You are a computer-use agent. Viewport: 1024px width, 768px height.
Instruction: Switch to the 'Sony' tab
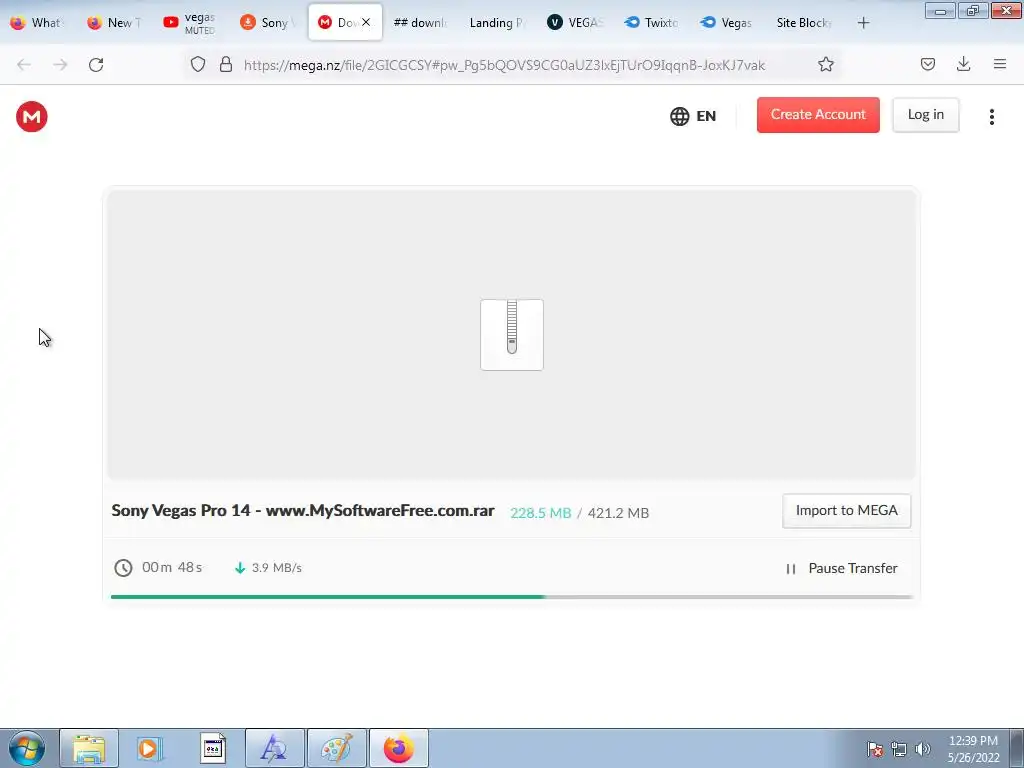268,22
